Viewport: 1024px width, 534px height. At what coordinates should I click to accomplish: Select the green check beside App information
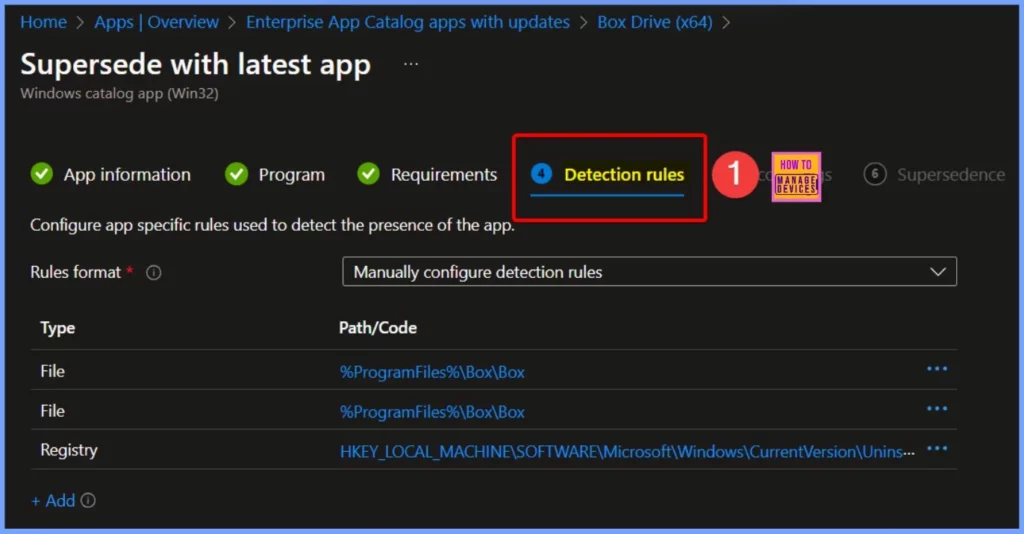42,174
